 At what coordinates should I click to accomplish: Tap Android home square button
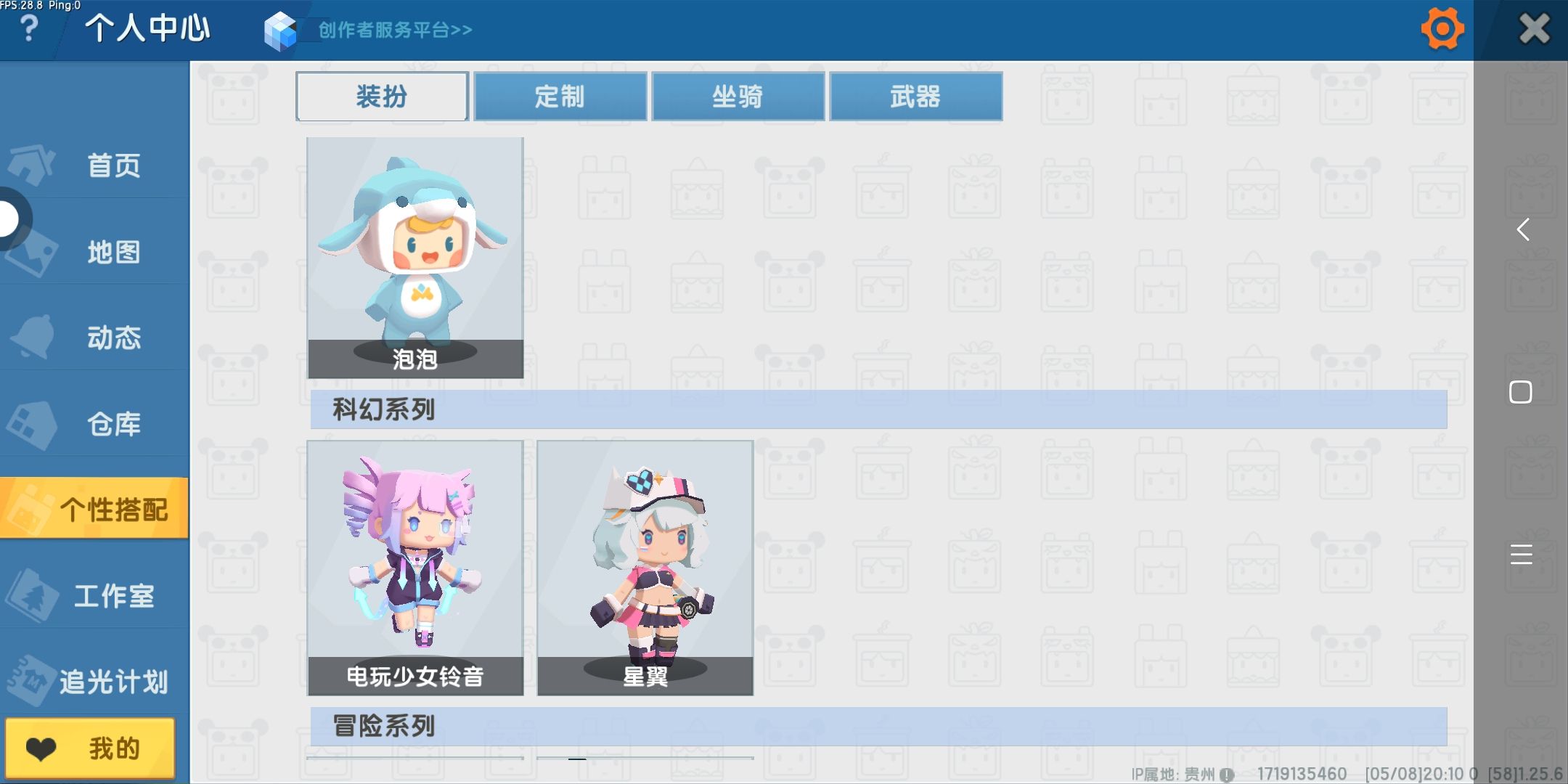(1521, 392)
